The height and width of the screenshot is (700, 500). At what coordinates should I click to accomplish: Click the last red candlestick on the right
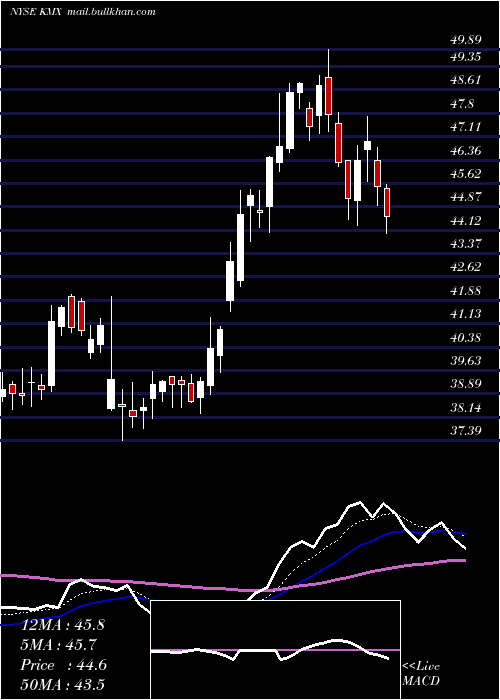tap(387, 202)
